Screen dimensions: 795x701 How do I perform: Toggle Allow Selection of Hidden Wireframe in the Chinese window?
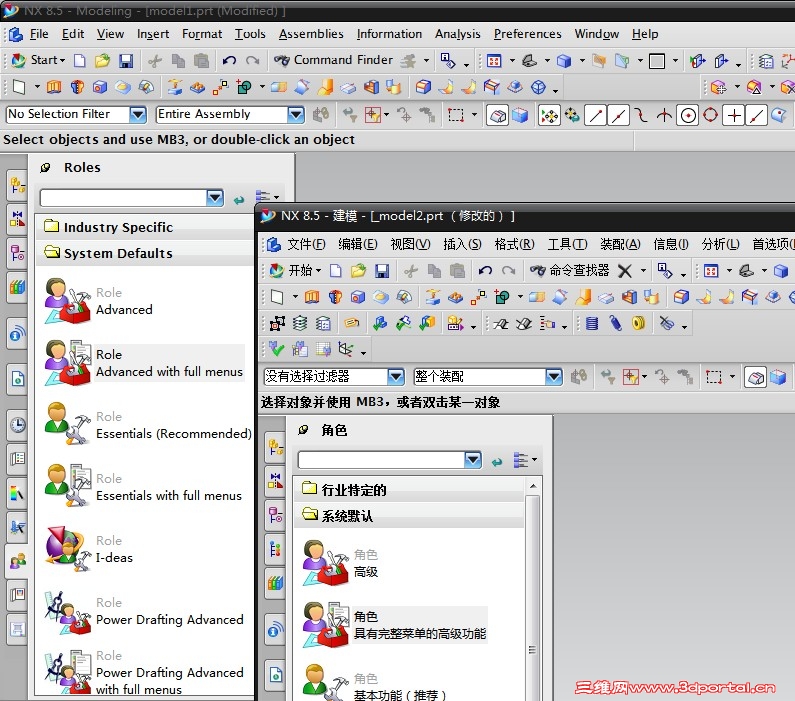click(756, 378)
